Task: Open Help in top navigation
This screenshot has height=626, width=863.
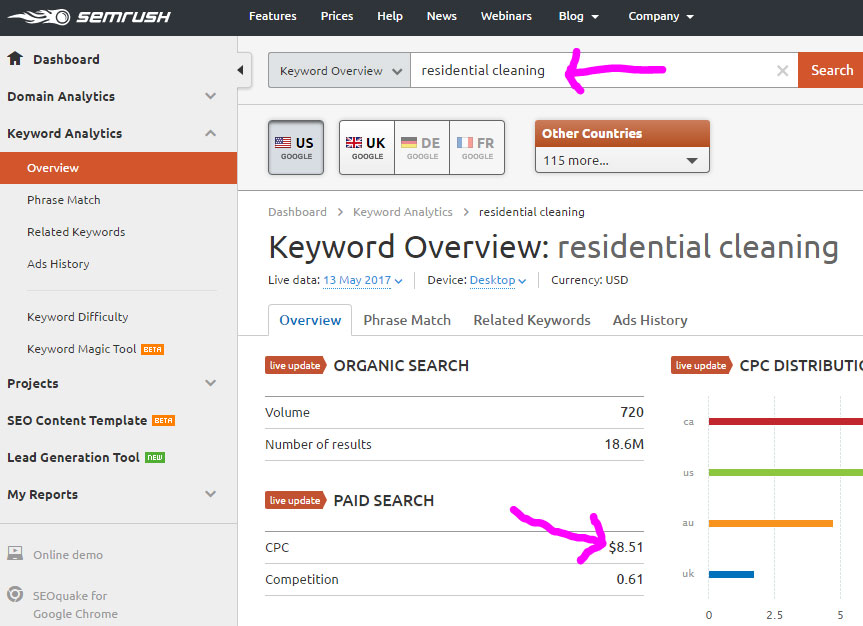Action: coord(390,17)
